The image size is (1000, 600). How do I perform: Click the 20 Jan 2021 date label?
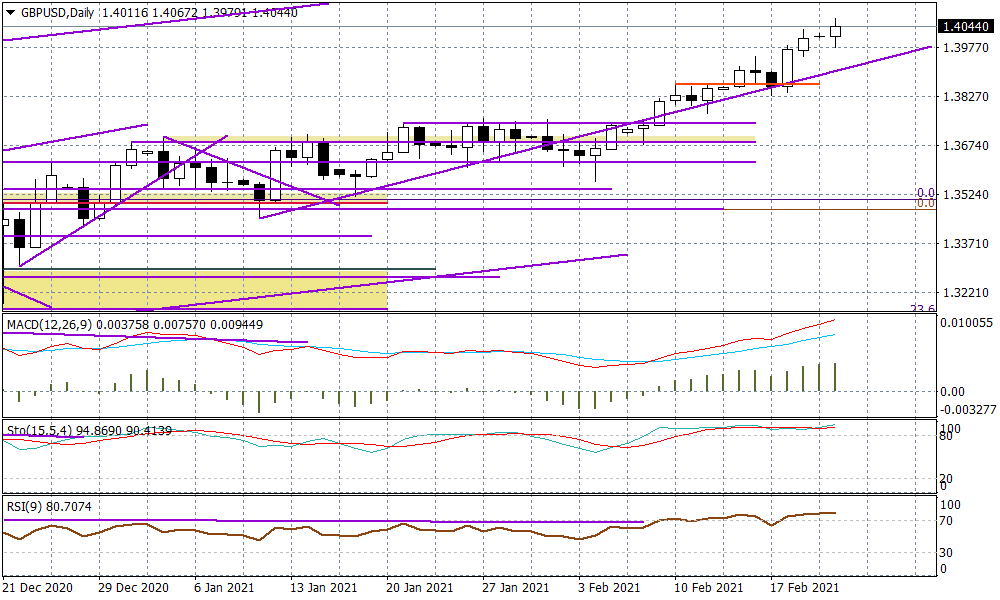tap(420, 587)
